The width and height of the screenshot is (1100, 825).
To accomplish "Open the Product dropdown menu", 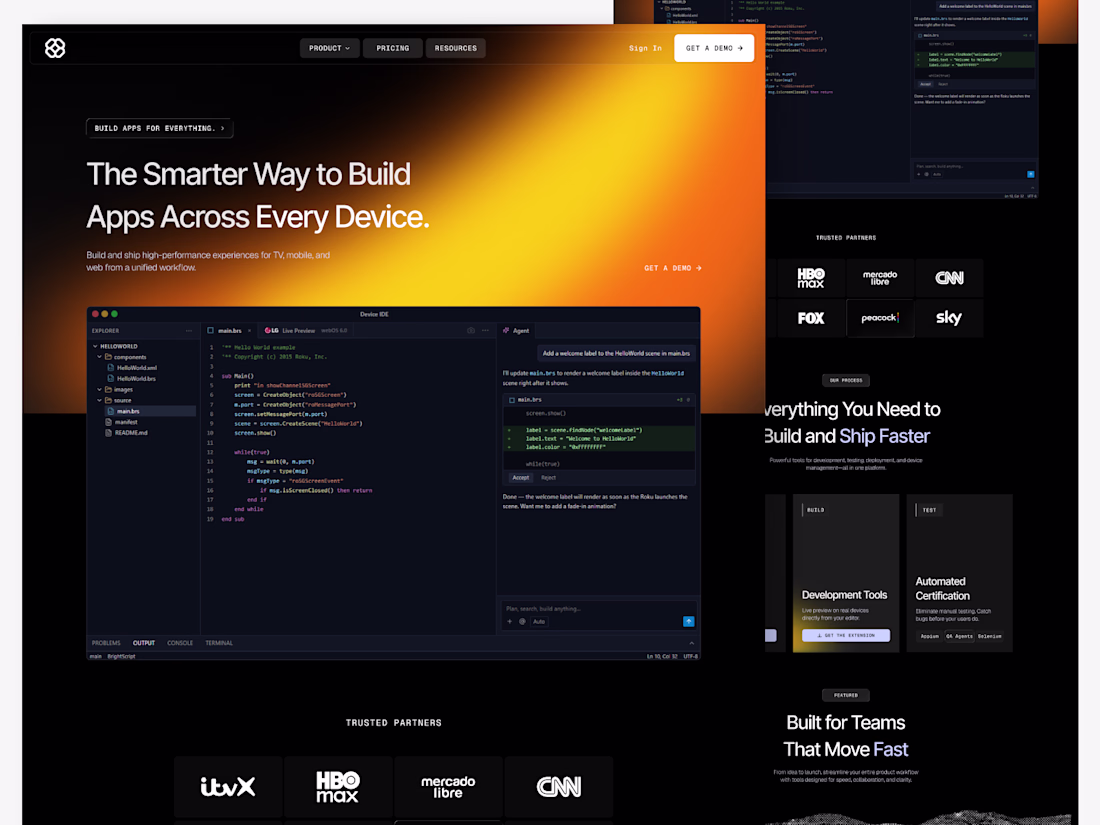I will pos(330,48).
